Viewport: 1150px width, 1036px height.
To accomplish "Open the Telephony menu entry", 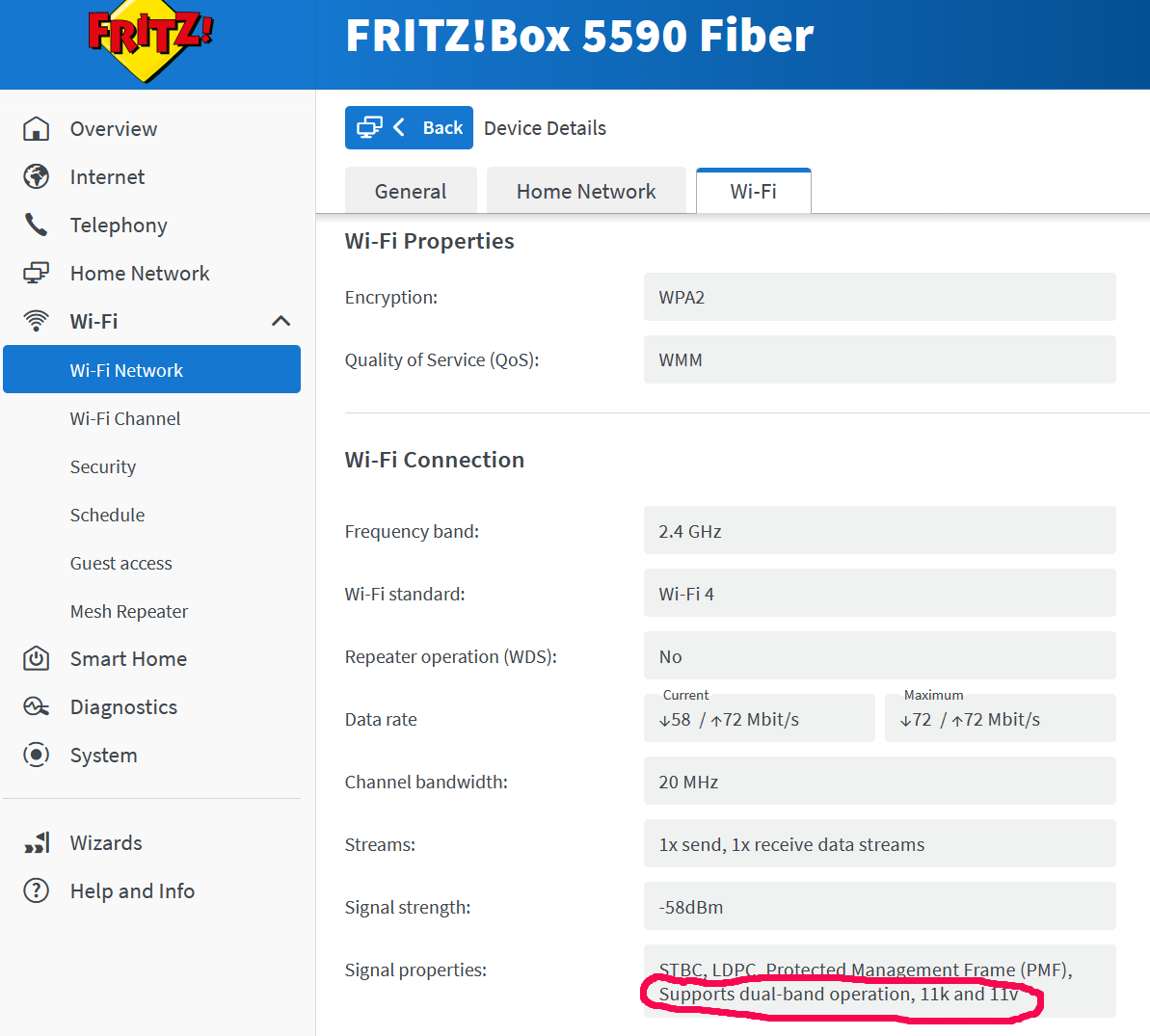I will 119,226.
